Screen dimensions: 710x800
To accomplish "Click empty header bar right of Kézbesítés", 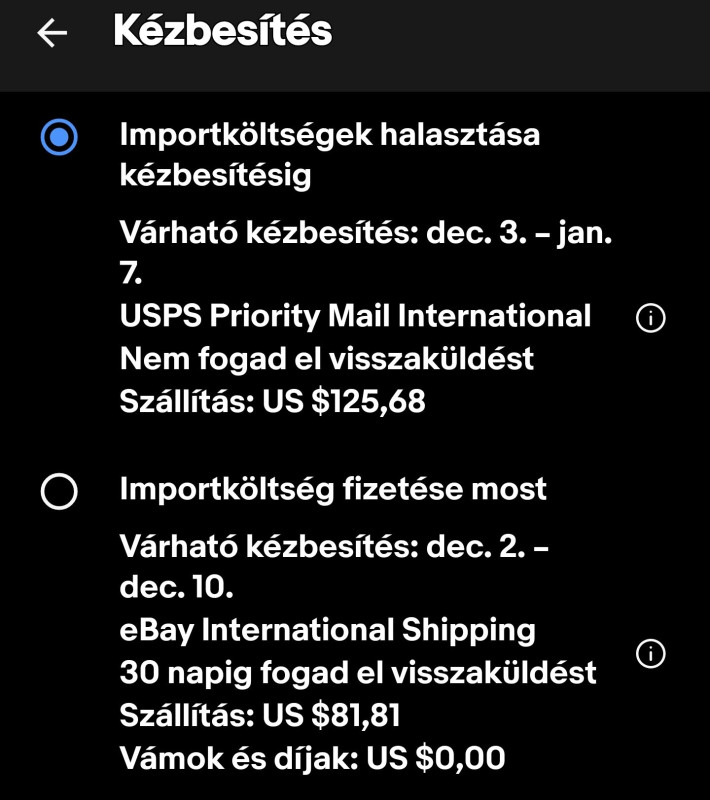I will [530, 35].
